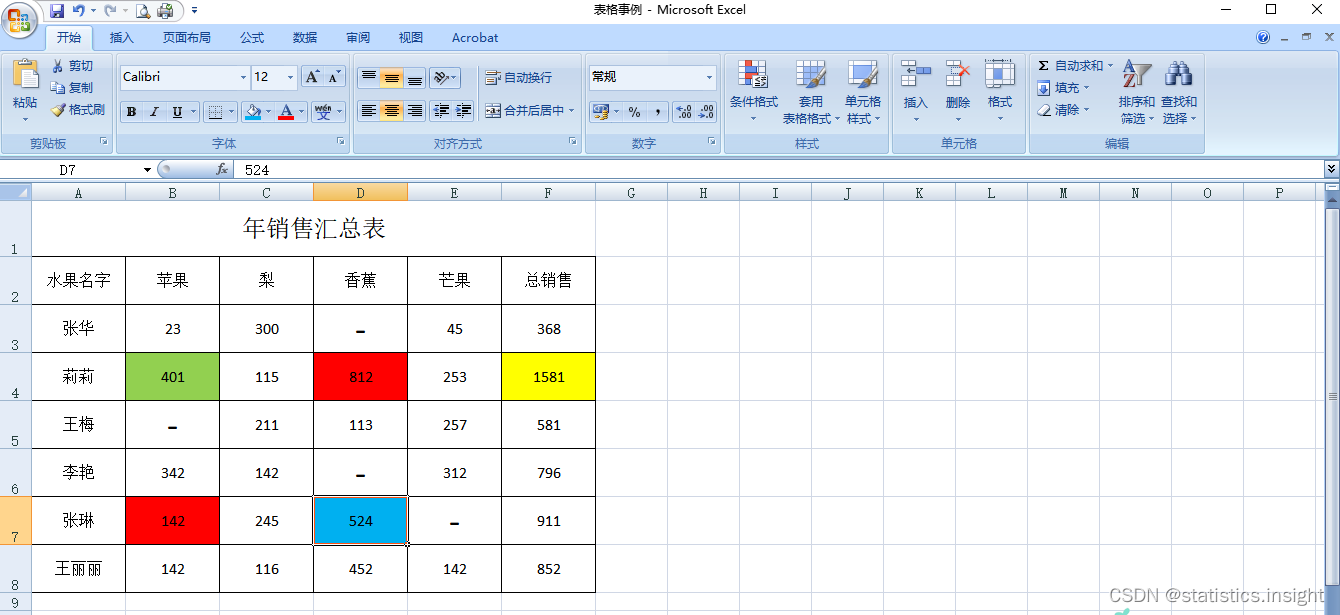1340x615 pixels.
Task: Apply the current fill color bucket
Action: (x=252, y=112)
